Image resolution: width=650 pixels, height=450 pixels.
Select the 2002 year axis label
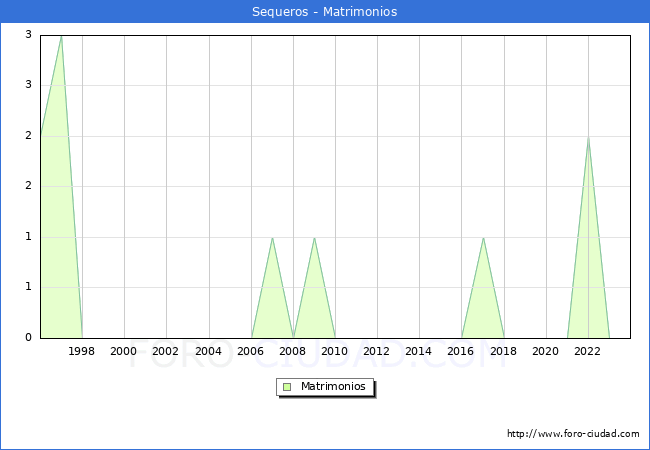166,351
